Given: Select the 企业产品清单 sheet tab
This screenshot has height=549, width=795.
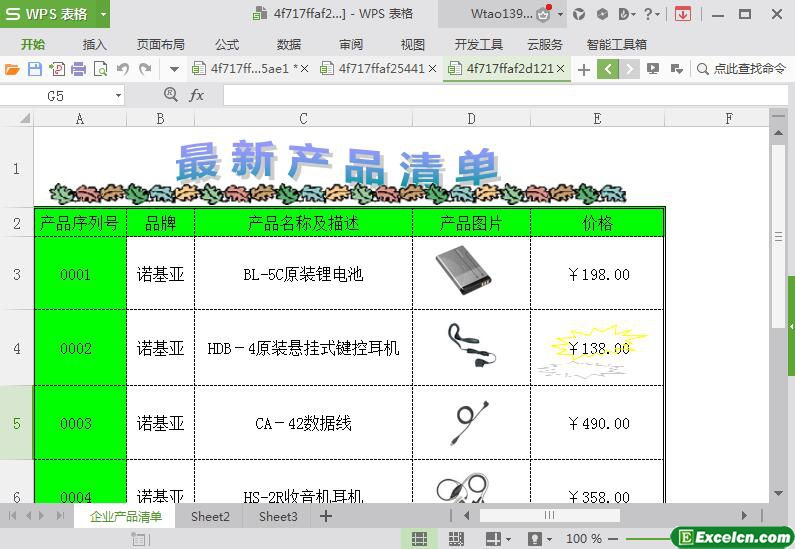Looking at the screenshot, I should coord(125,517).
